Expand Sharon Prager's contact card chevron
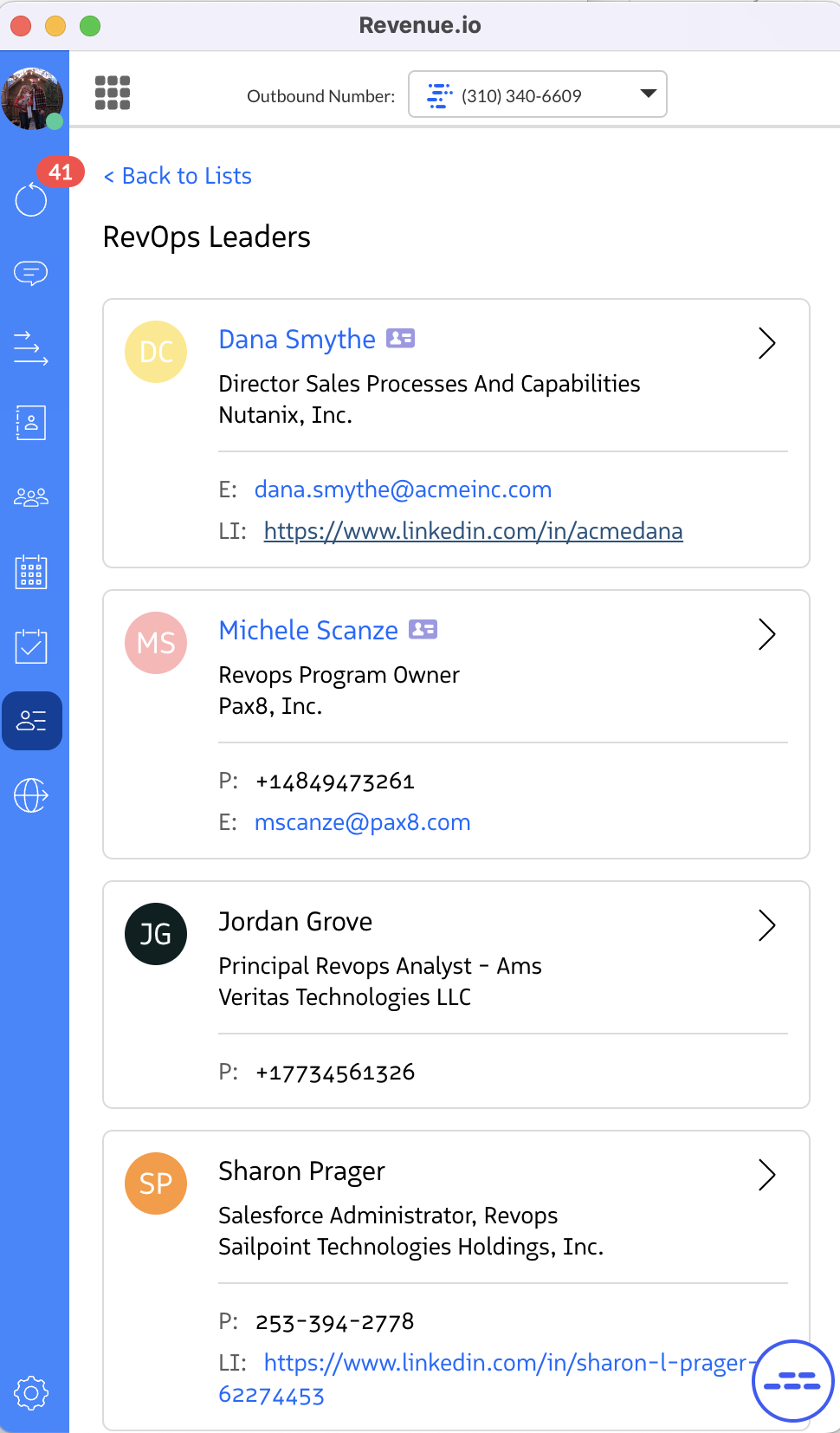This screenshot has width=840, height=1433. tap(766, 1175)
